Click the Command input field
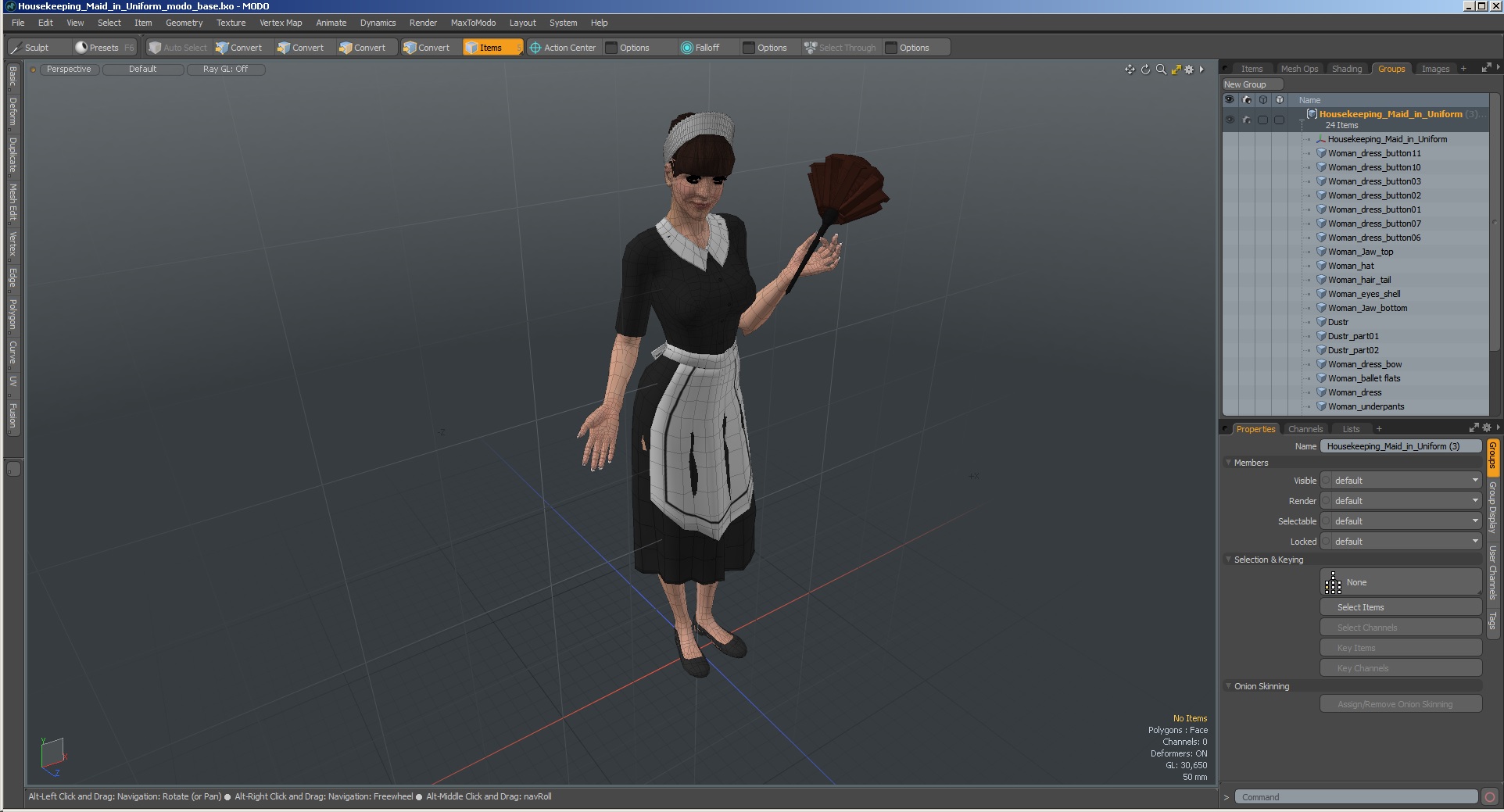The height and width of the screenshot is (812, 1504). 1356,797
